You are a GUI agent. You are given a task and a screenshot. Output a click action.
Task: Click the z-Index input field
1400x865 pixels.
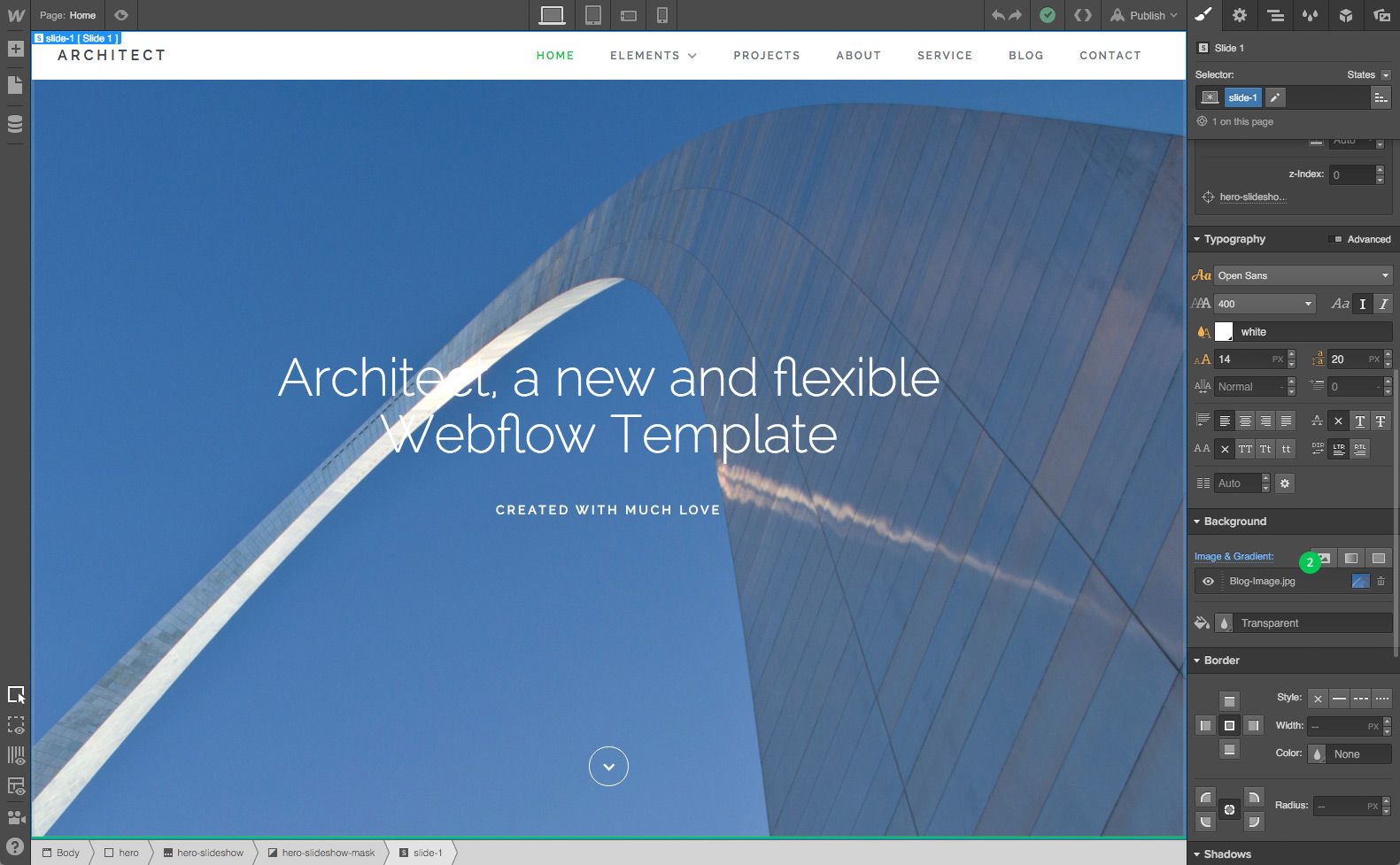coord(1352,175)
